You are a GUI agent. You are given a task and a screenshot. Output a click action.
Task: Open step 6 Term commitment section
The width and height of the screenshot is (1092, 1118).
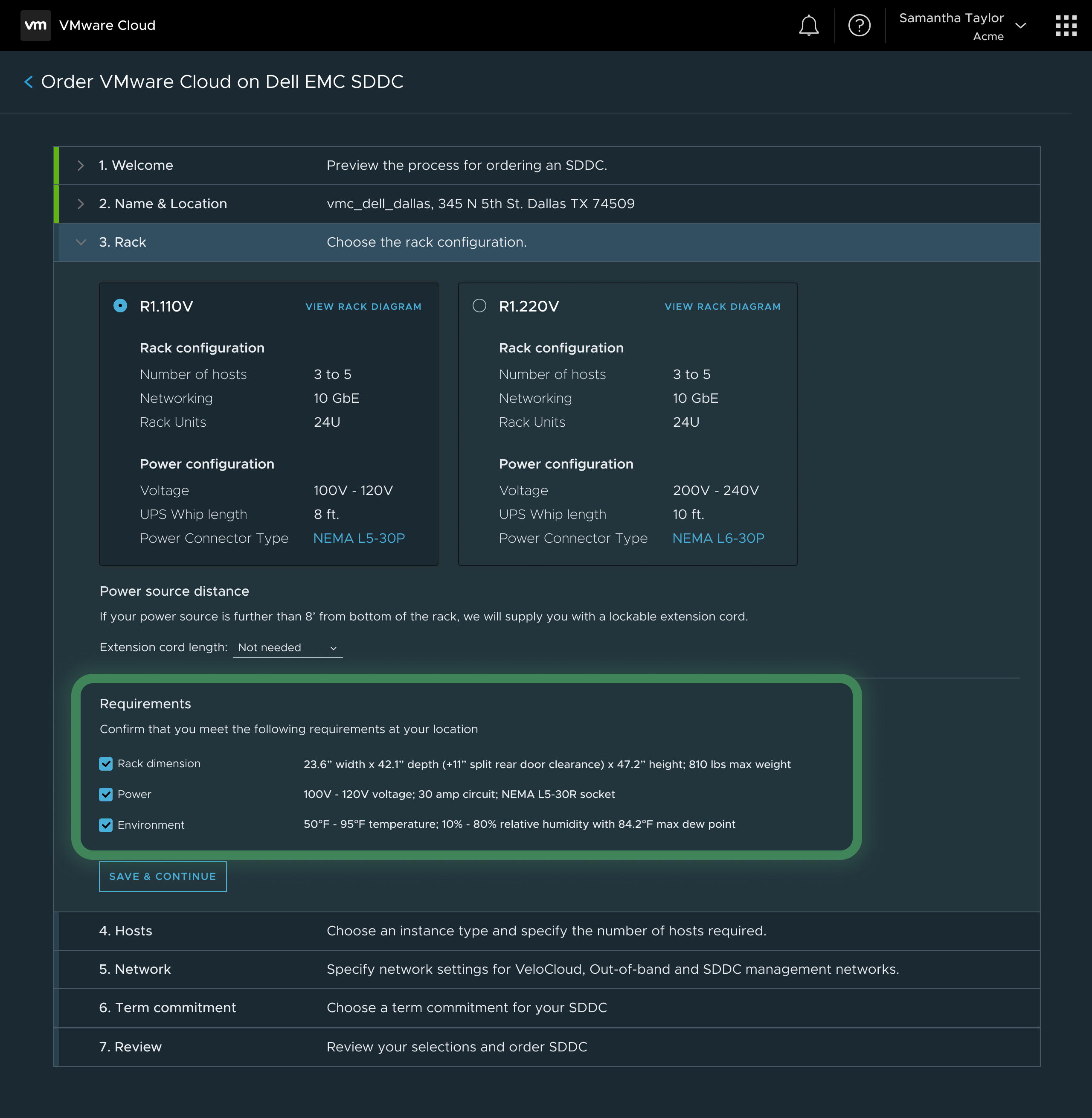tap(546, 1008)
